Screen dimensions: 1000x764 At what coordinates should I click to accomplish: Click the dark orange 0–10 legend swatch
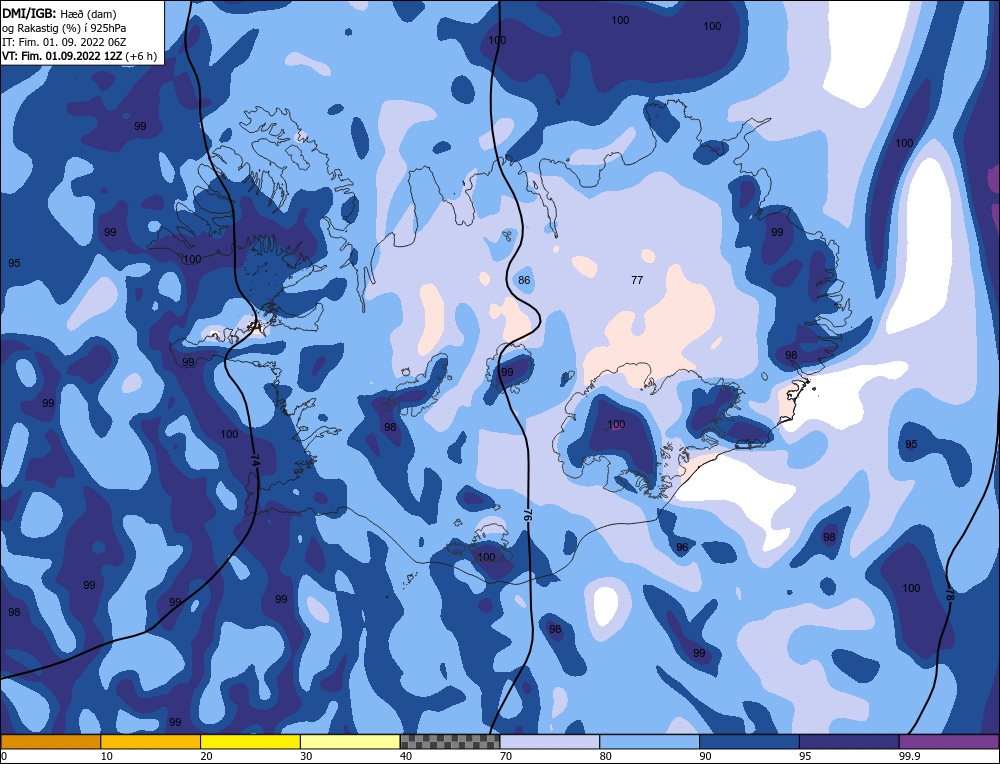(x=51, y=742)
